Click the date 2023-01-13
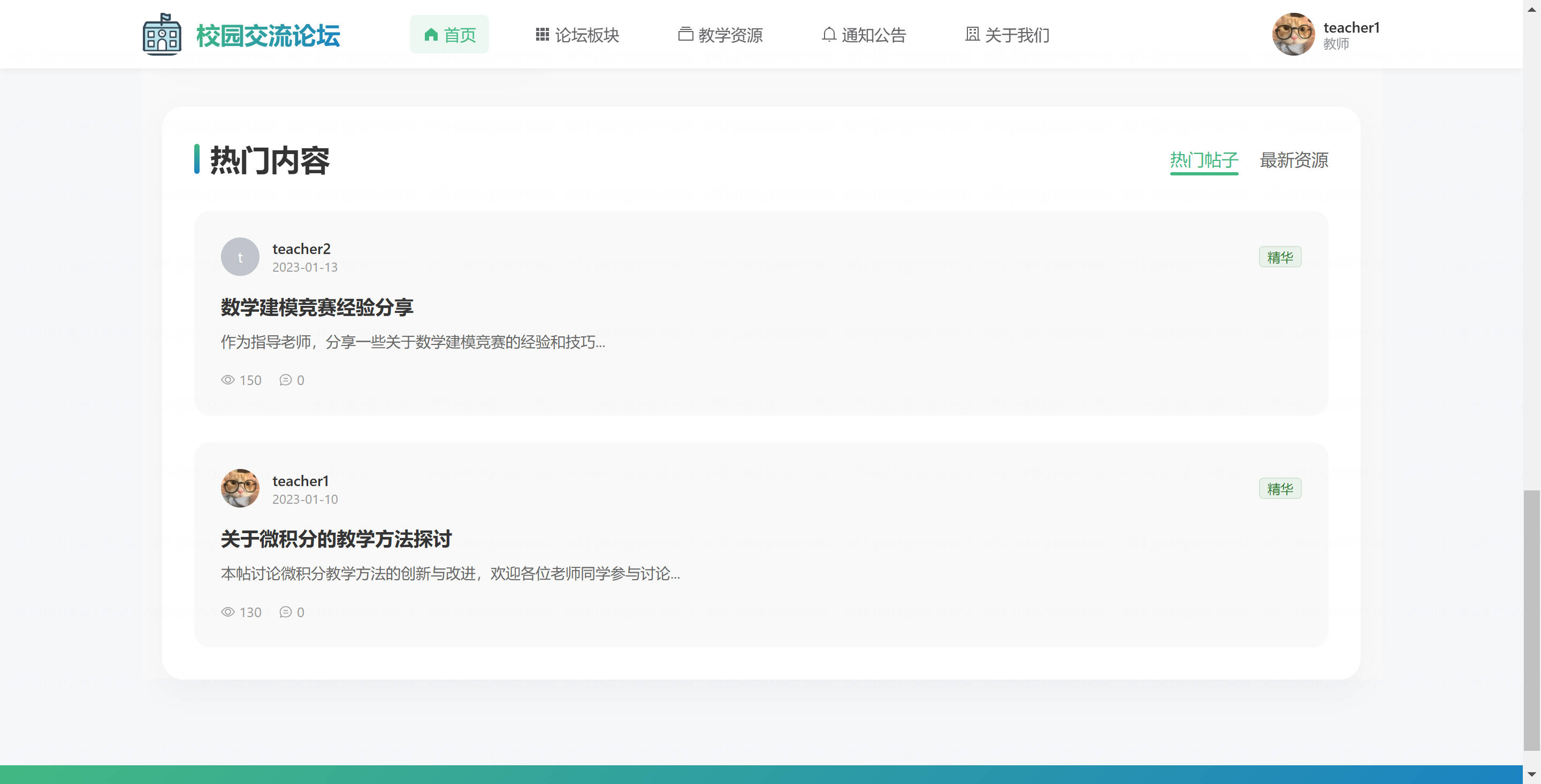The height and width of the screenshot is (784, 1541). pyautogui.click(x=305, y=267)
